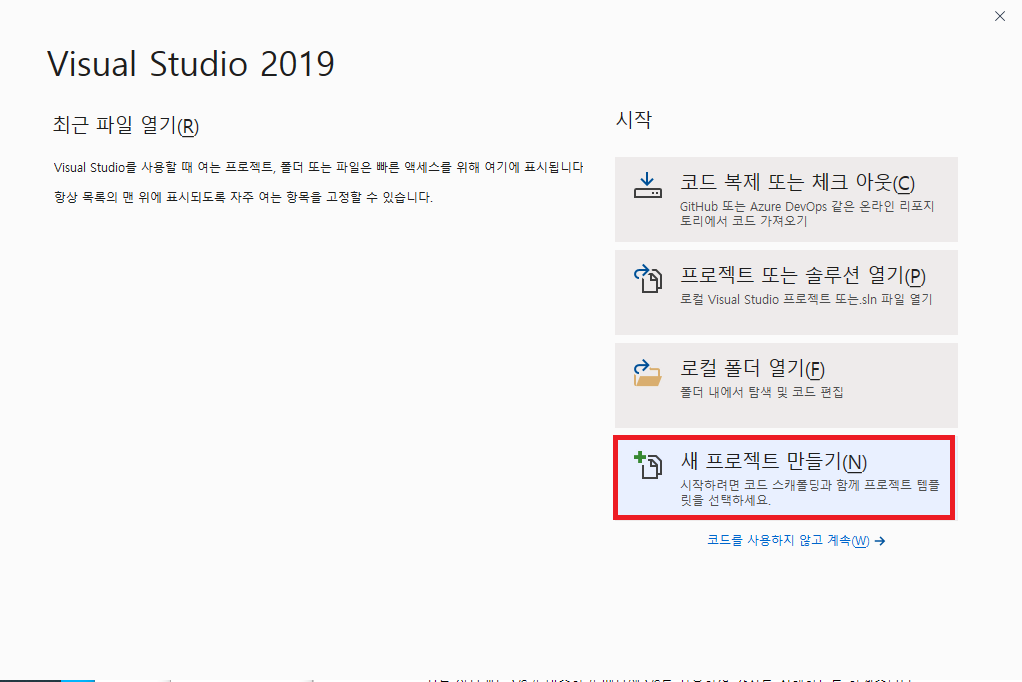
Task: Click the clone or checkout code download icon
Action: [647, 185]
